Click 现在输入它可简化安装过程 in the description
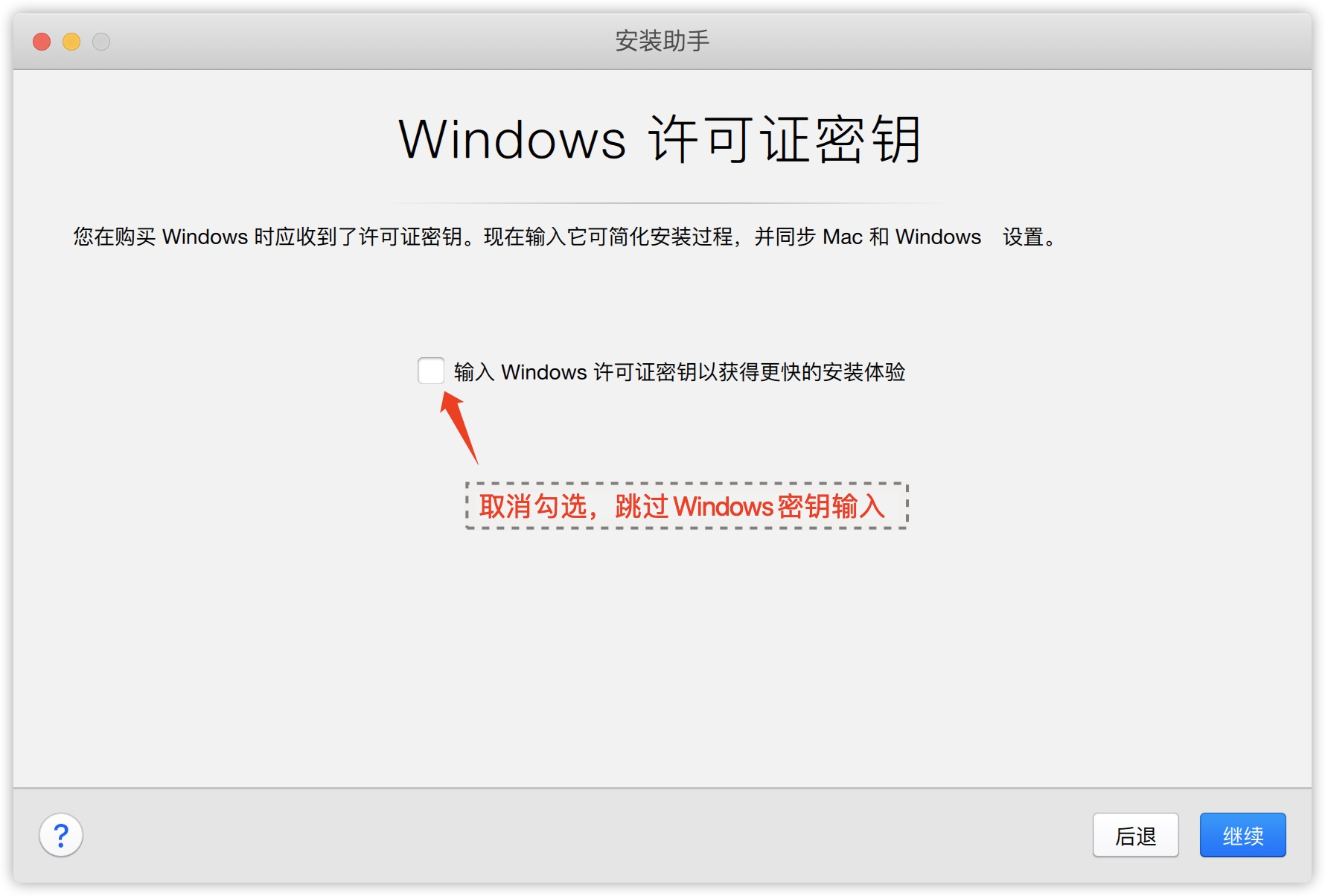The image size is (1325, 896). tap(608, 237)
